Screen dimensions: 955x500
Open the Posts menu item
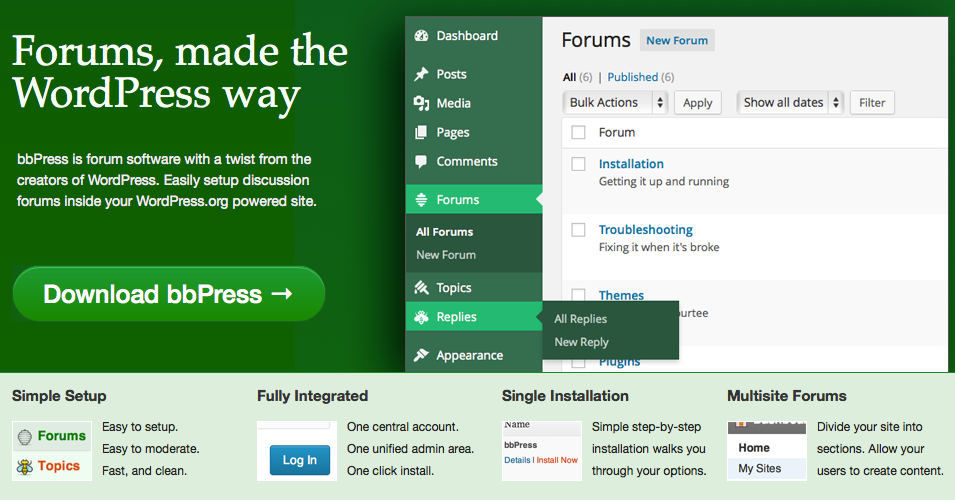coord(474,74)
